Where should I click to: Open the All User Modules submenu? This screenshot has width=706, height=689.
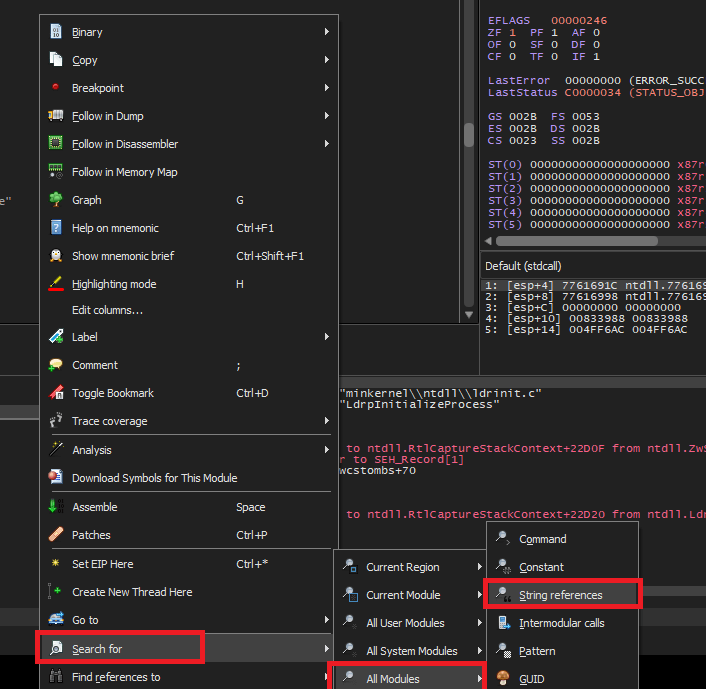click(405, 623)
